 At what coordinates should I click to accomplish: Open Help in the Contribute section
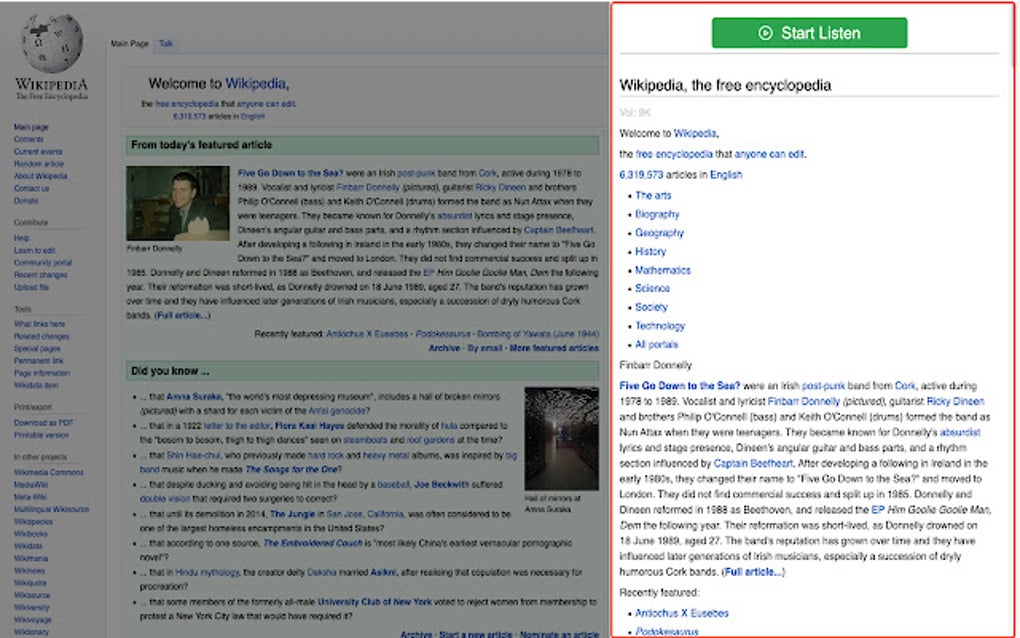[21, 238]
